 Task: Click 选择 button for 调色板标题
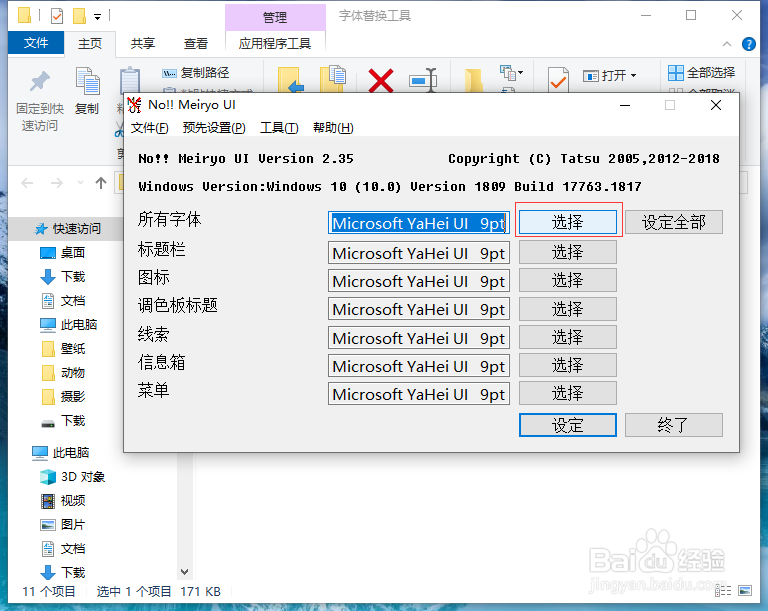click(x=568, y=309)
